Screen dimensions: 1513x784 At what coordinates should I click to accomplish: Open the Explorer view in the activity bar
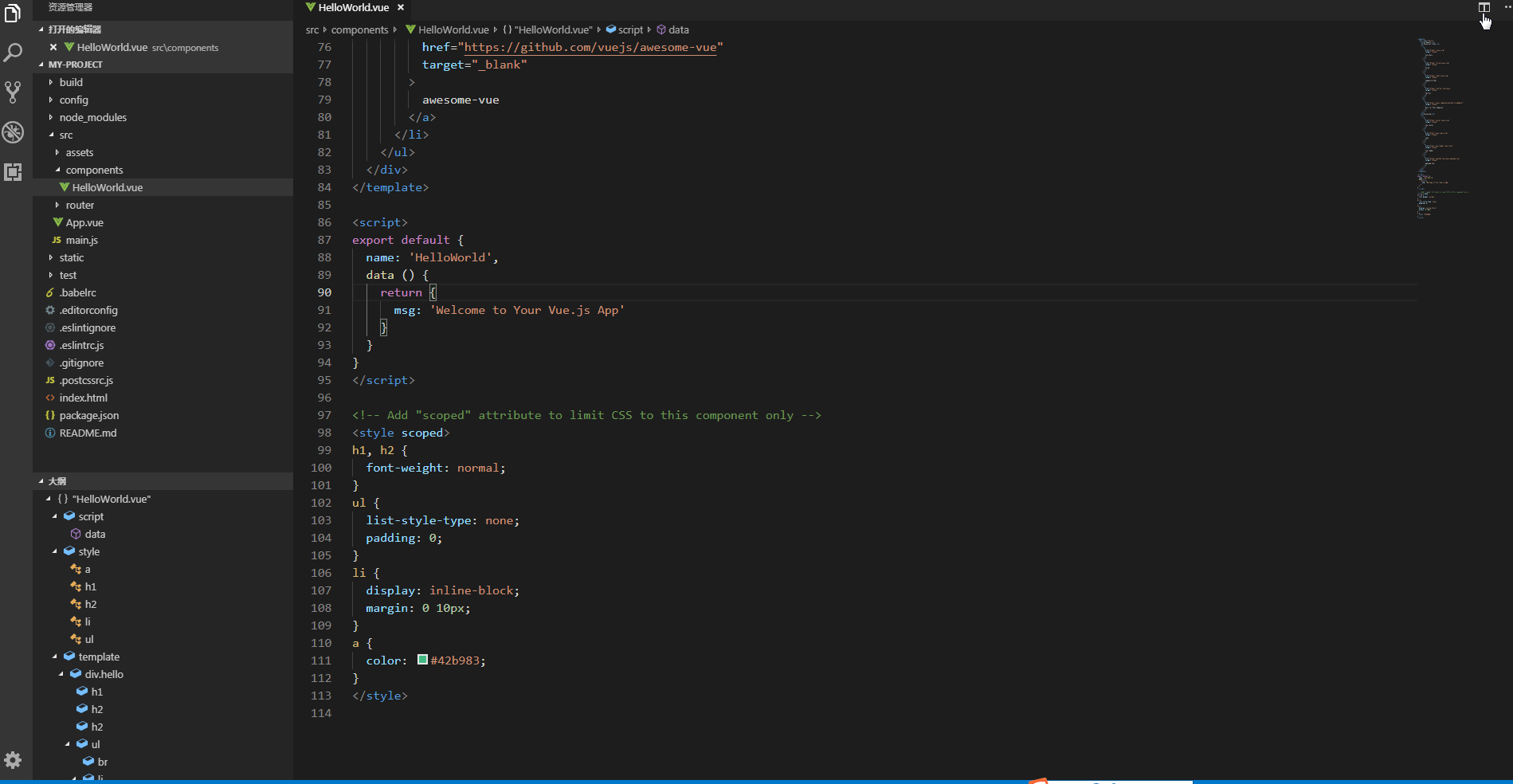(13, 13)
